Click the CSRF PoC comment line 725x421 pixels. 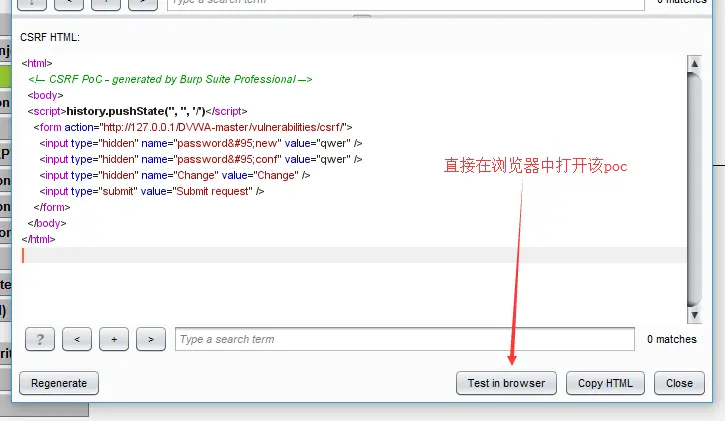[170, 79]
